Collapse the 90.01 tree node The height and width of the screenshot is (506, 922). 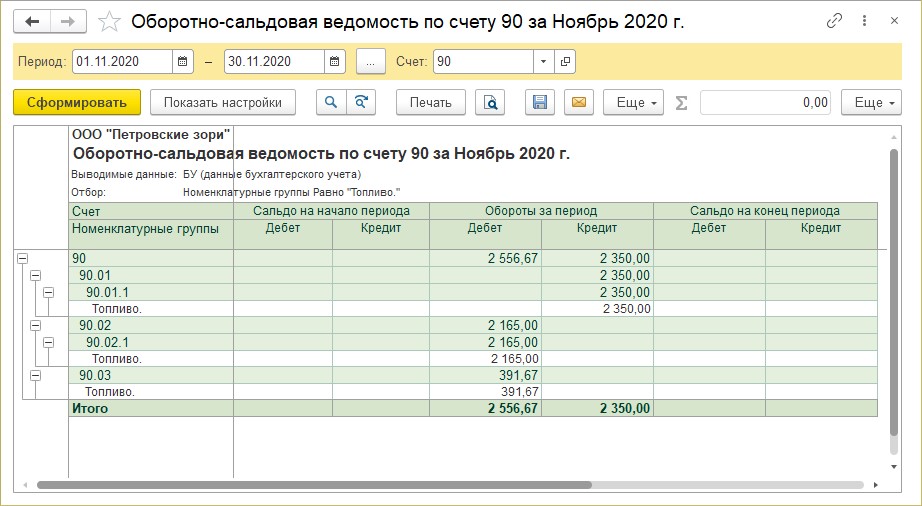(x=35, y=275)
